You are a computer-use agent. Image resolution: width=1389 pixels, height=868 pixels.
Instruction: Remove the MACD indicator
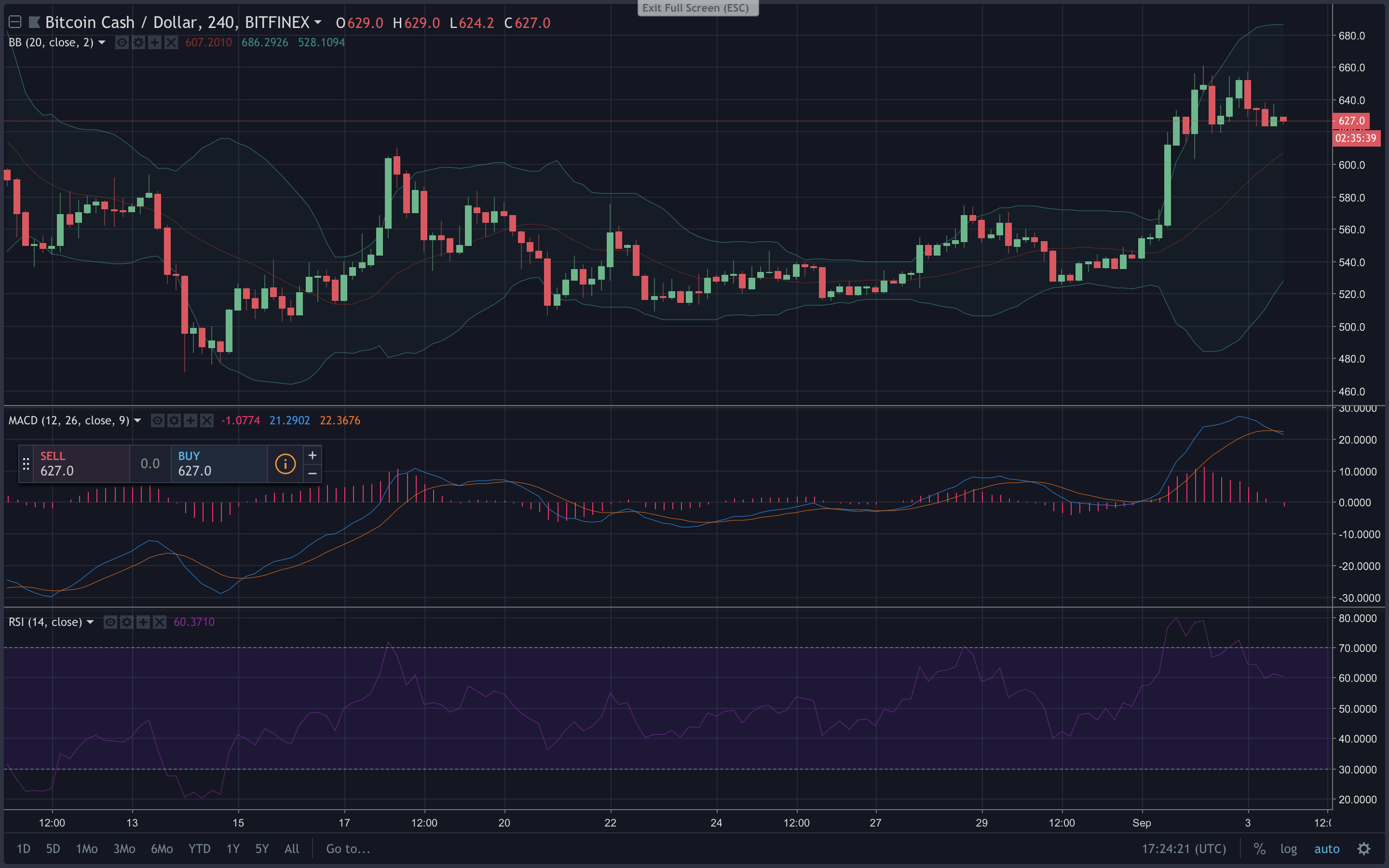click(x=206, y=421)
